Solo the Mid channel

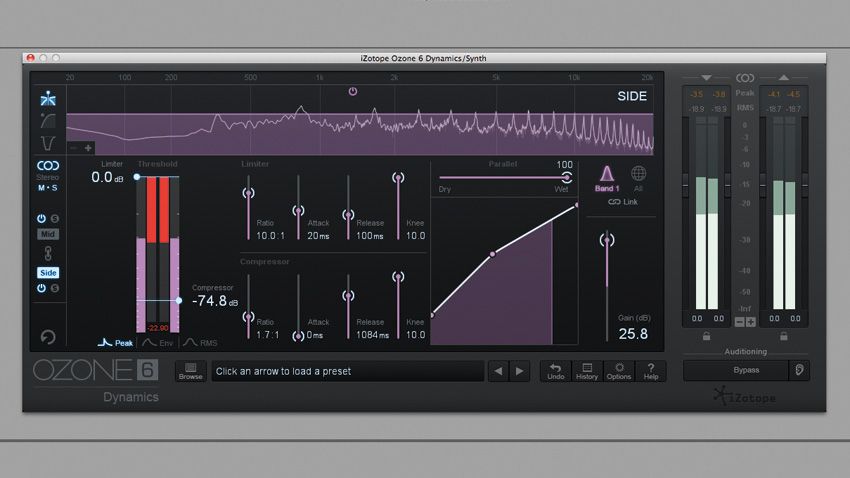tap(55, 218)
